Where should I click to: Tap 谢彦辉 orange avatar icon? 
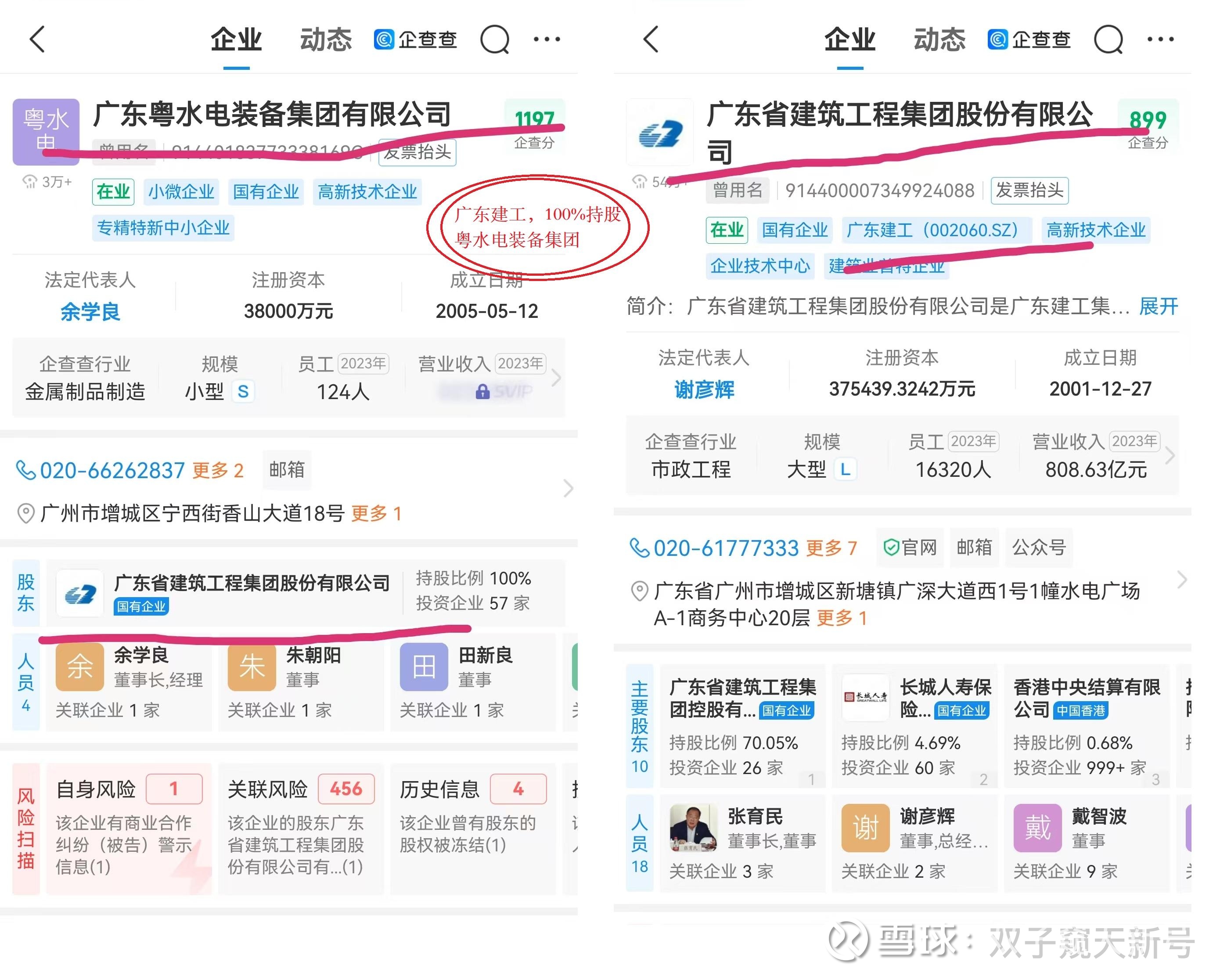click(x=866, y=828)
